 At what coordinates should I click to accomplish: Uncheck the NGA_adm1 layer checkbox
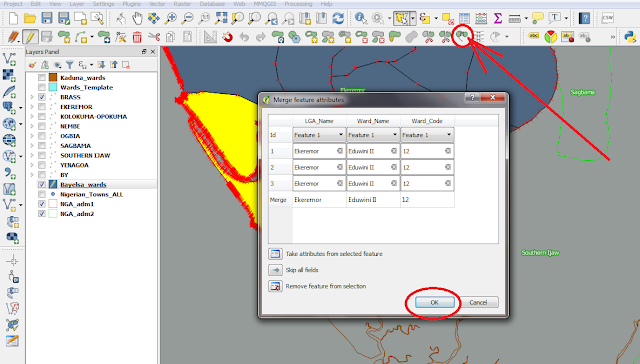(x=42, y=204)
